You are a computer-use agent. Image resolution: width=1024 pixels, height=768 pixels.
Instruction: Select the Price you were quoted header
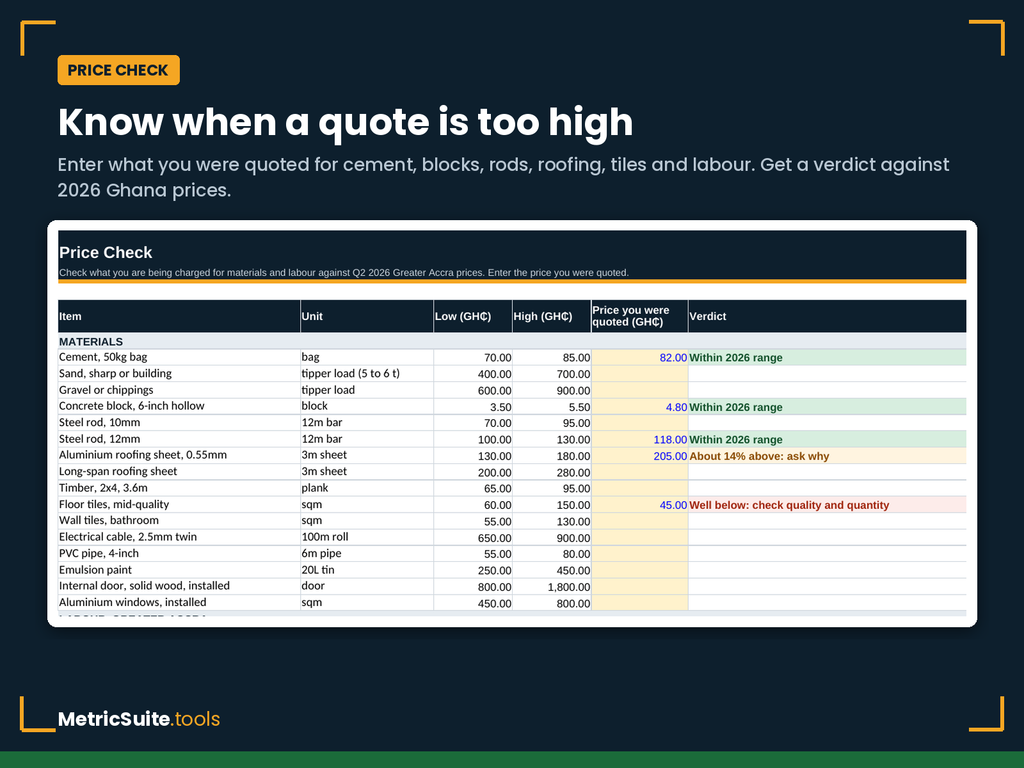point(639,316)
